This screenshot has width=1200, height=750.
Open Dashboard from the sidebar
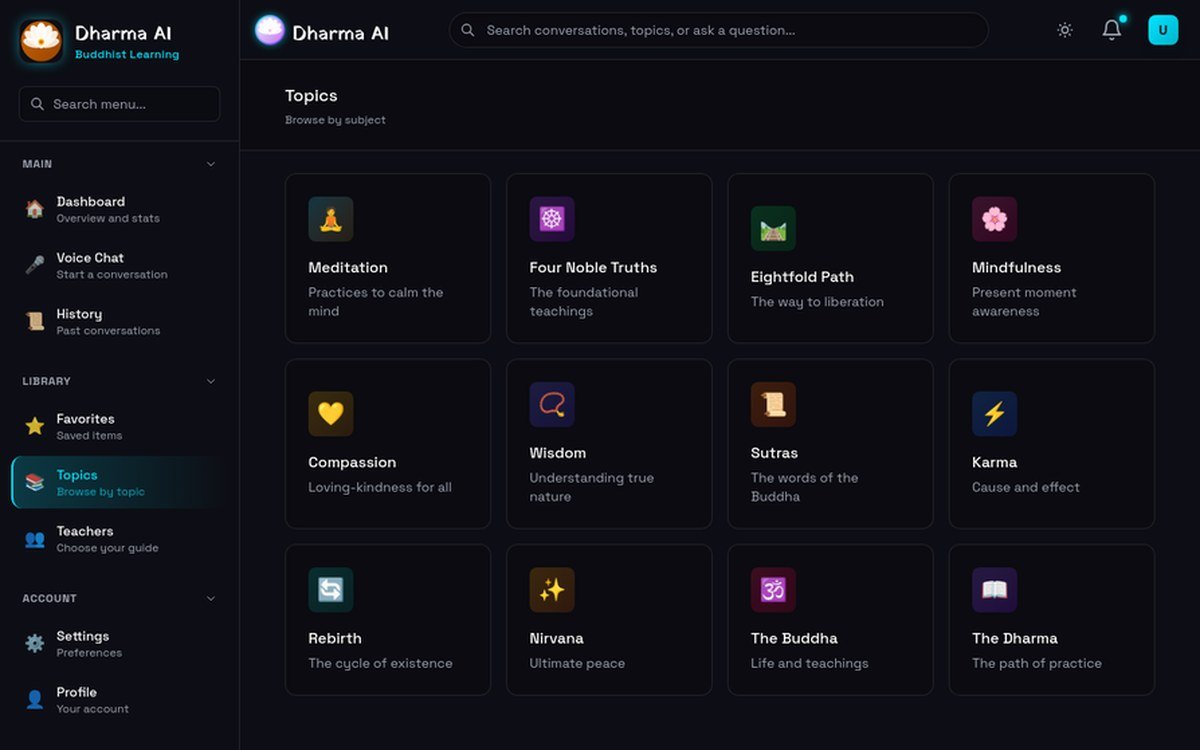(x=119, y=209)
